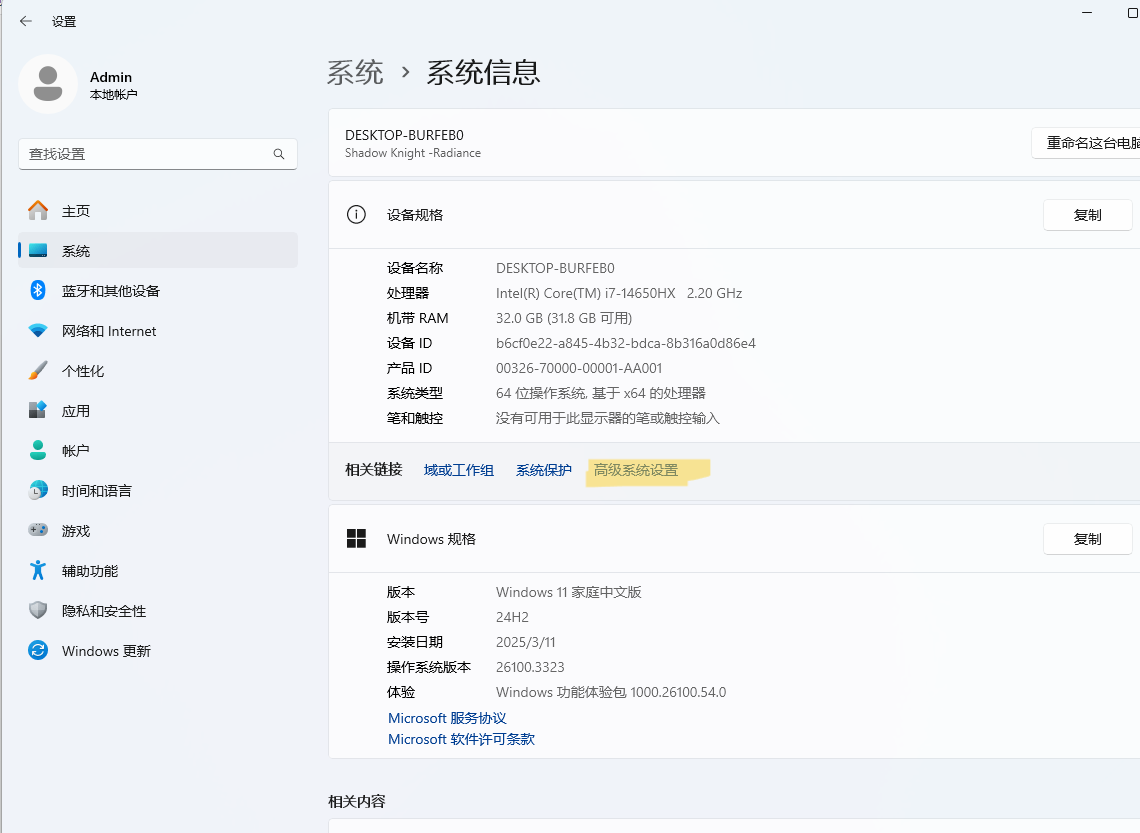The image size is (1140, 833).
Task: Open the 应用 category label
Action: pos(76,411)
